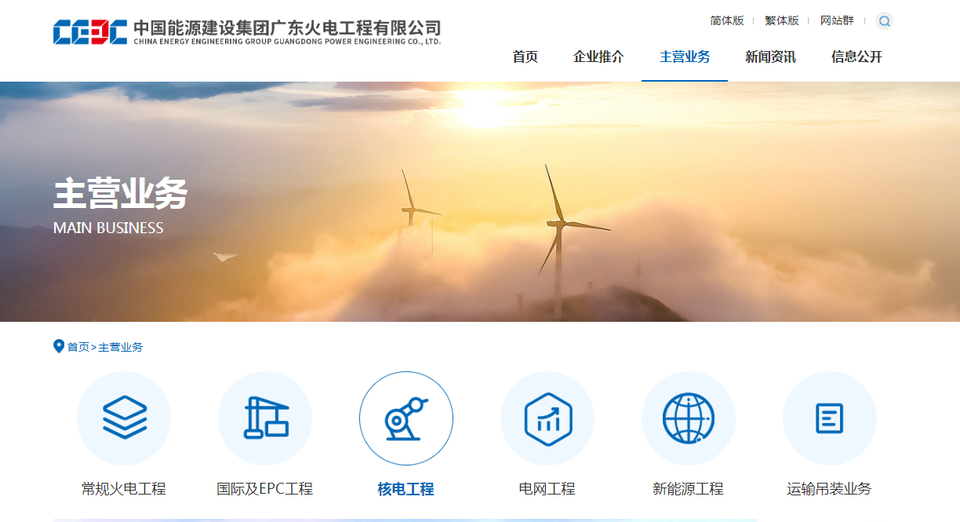Click the search magnifier icon
The image size is (960, 522).
pyautogui.click(x=884, y=21)
